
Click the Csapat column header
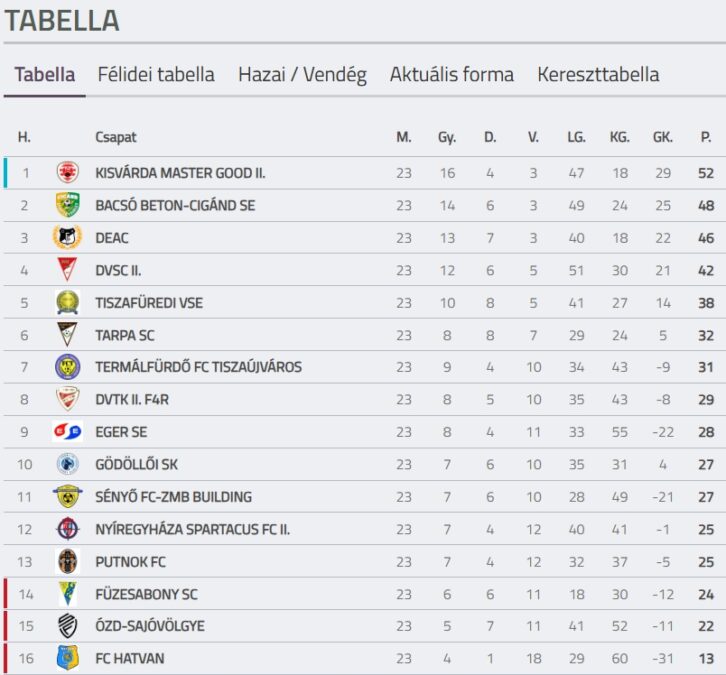pos(116,138)
